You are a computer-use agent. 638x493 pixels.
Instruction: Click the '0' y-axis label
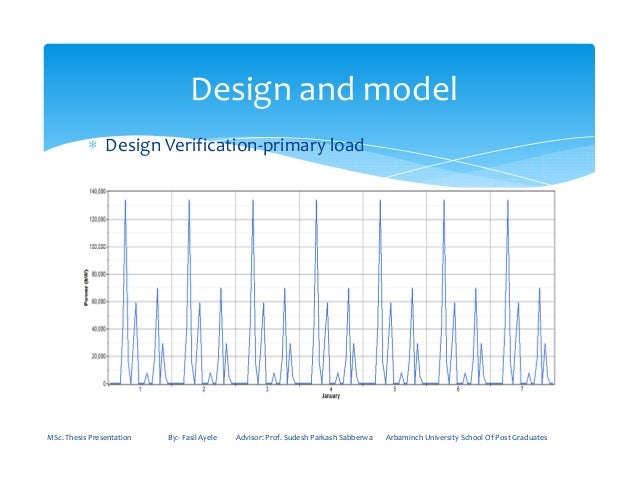click(105, 384)
